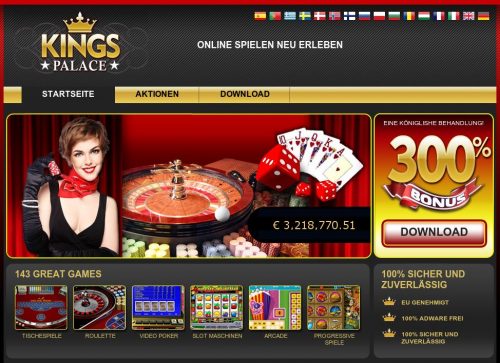
Task: Open the Tischespiele game thumbnail
Action: pos(41,308)
